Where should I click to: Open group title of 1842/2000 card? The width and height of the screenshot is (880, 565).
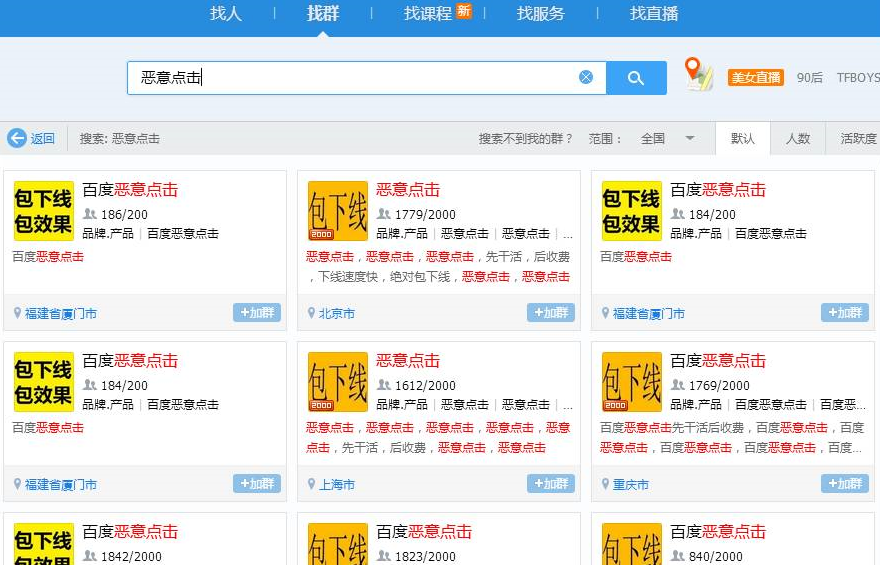(x=130, y=532)
